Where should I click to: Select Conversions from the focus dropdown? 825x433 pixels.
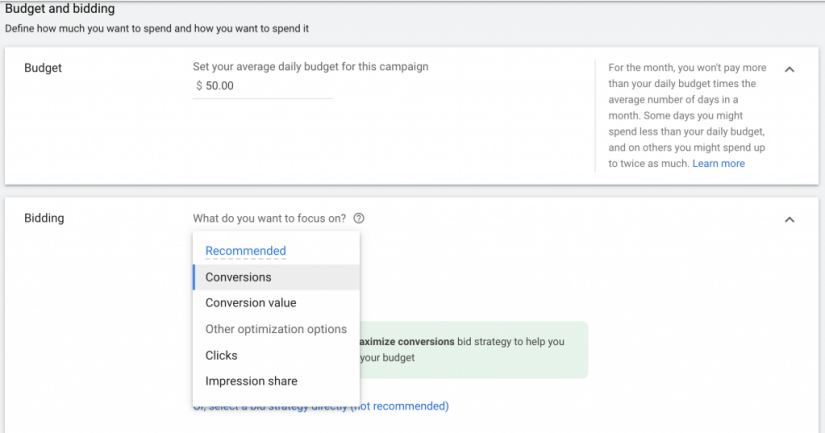(238, 277)
